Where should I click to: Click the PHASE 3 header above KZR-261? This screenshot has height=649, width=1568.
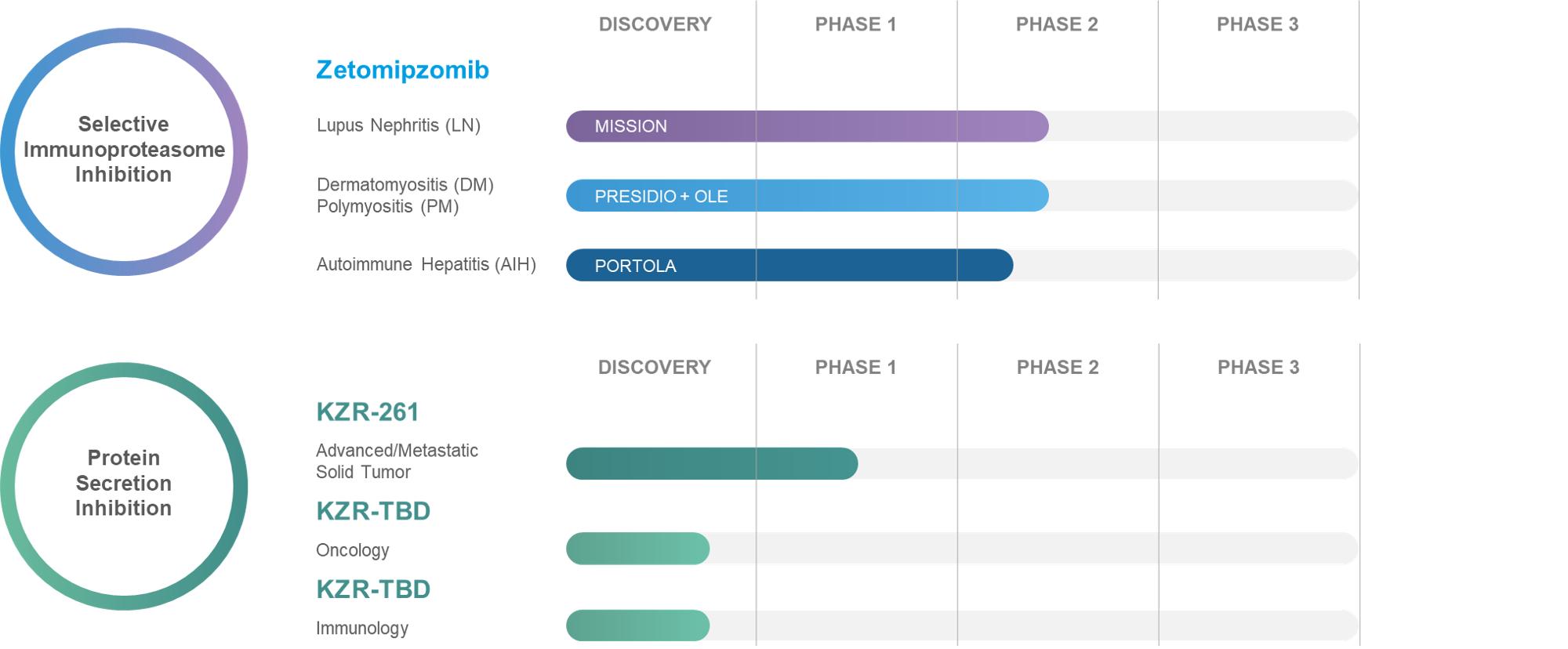coord(1258,367)
